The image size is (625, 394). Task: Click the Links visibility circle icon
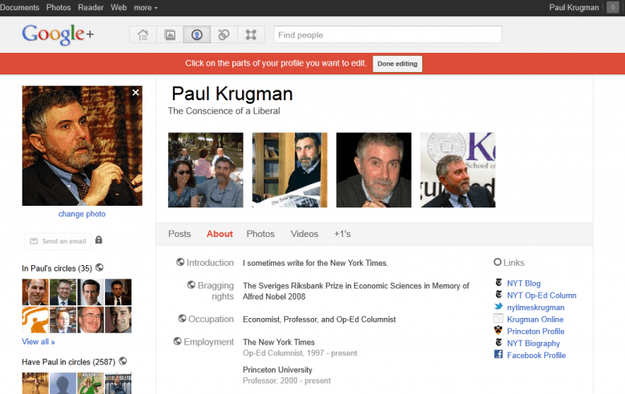click(497, 262)
